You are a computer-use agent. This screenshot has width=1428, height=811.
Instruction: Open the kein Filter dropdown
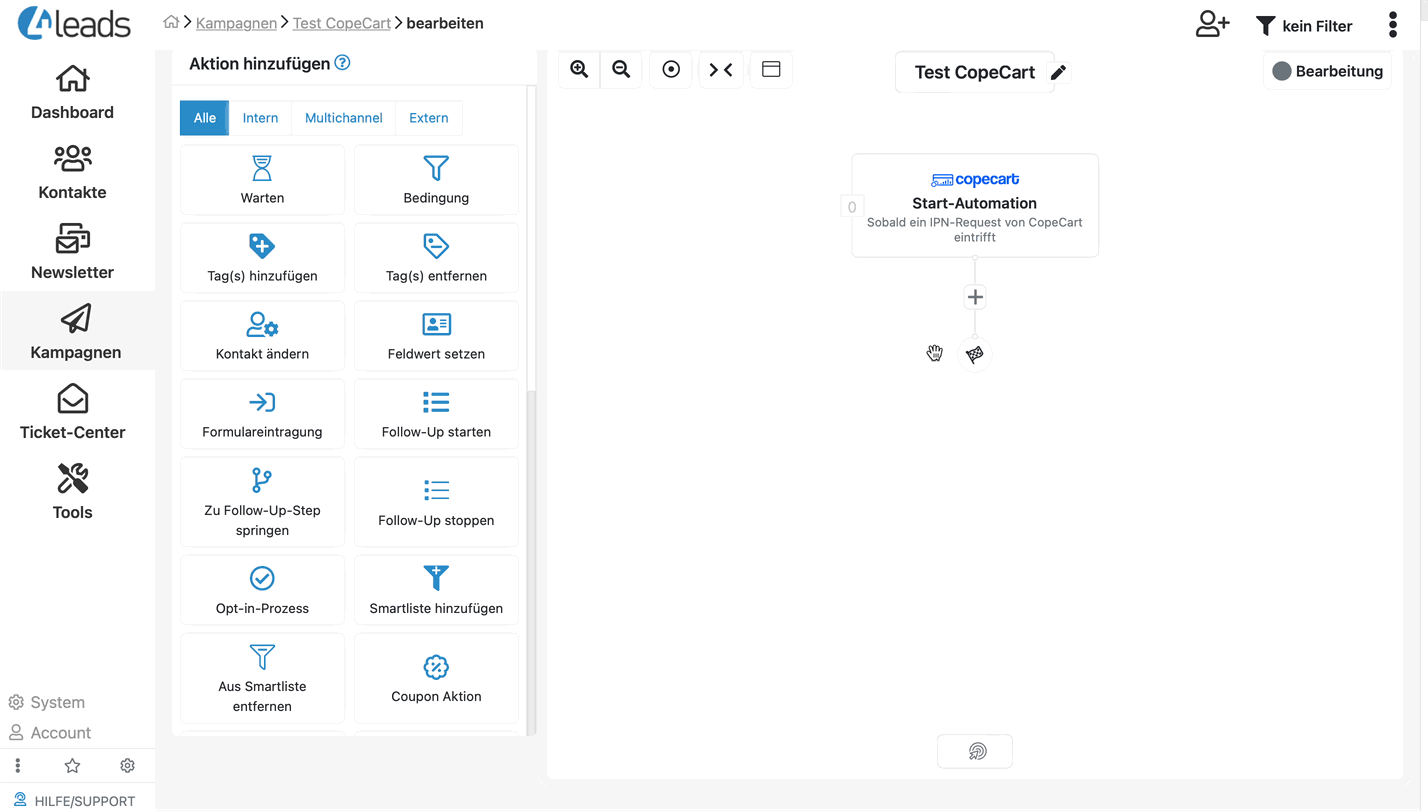click(x=1304, y=26)
